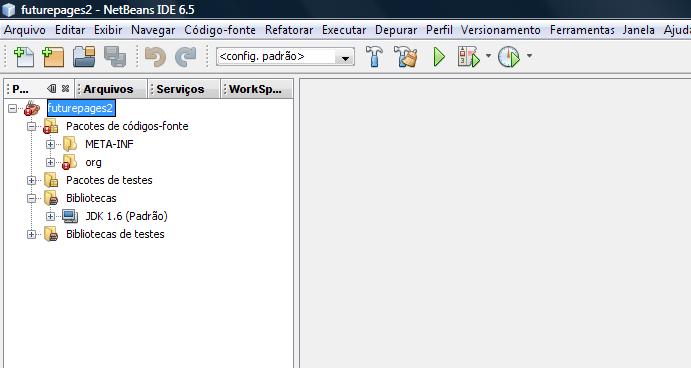Close the Projects panel tab
Viewport: 691px width, 368px height.
click(x=66, y=89)
